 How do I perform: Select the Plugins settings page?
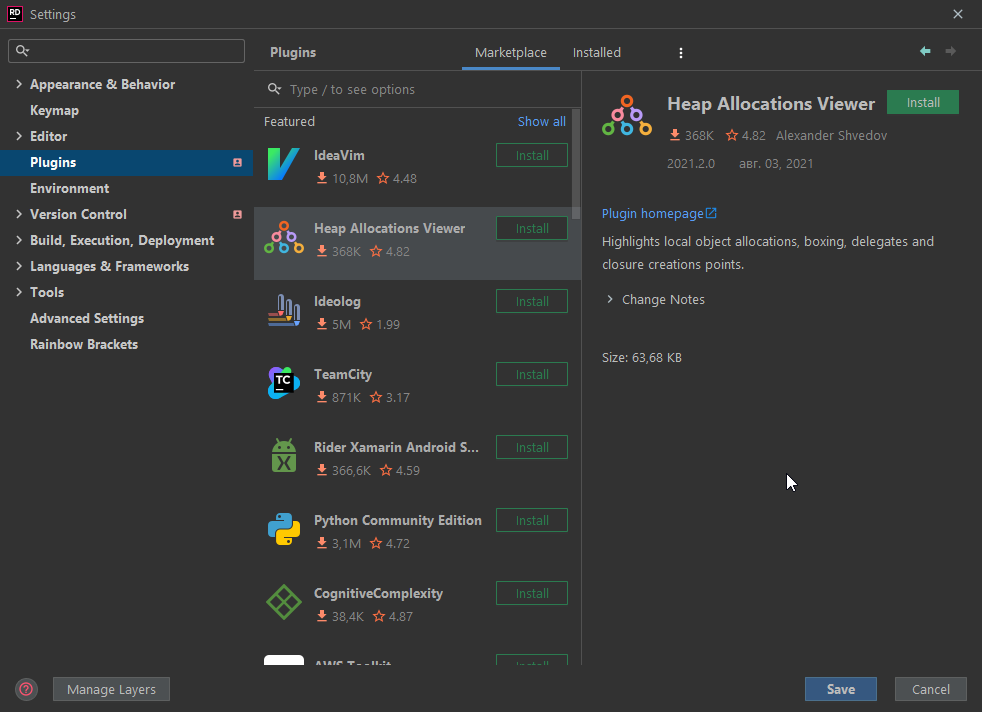[127, 162]
